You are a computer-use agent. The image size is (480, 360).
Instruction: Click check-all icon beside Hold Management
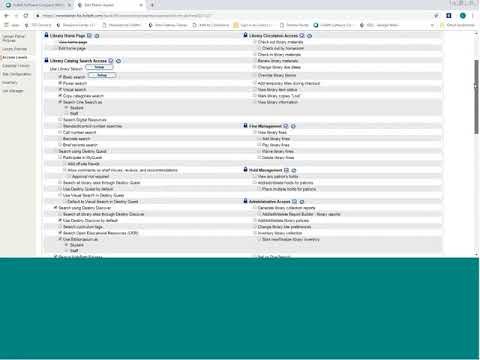click(286, 170)
